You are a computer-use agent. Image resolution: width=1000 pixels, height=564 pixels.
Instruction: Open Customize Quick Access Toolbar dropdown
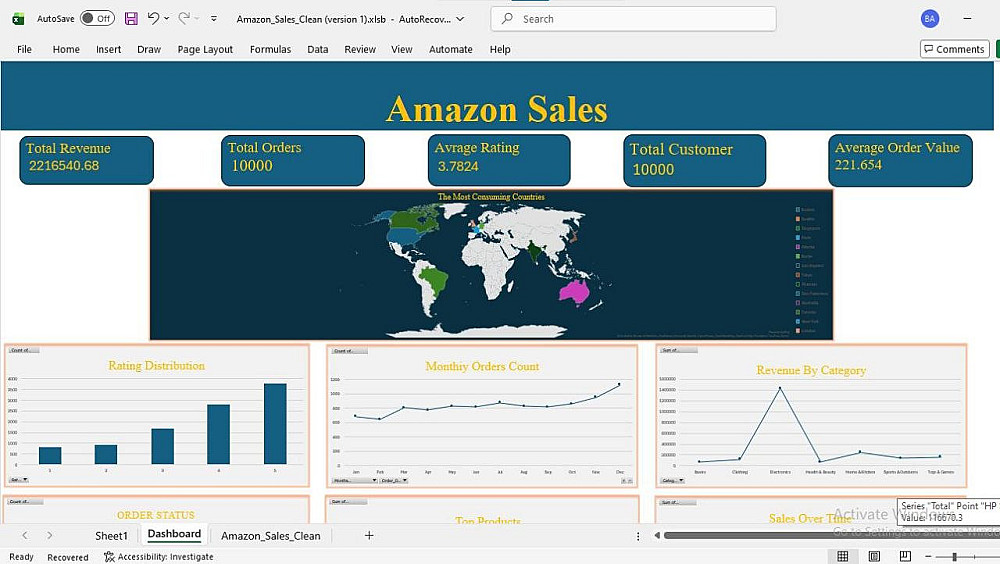[x=214, y=19]
